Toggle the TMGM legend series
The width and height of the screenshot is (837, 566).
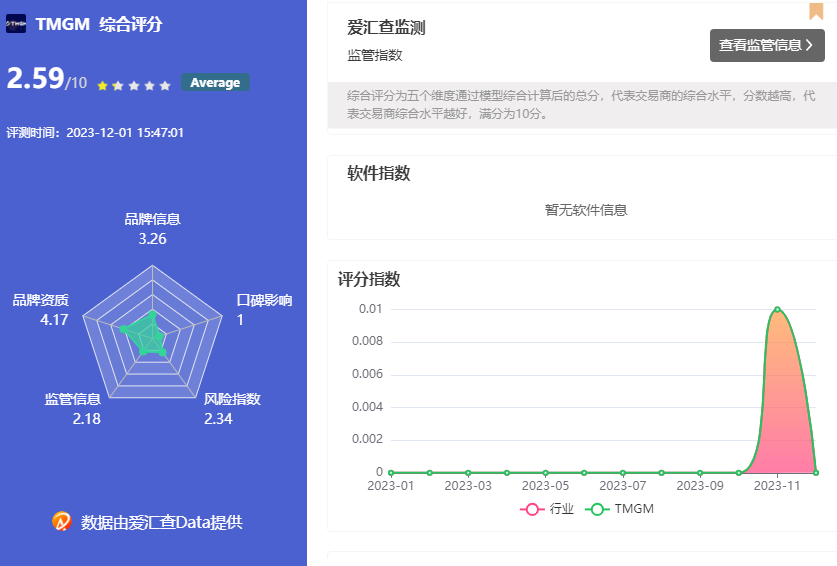[x=619, y=509]
